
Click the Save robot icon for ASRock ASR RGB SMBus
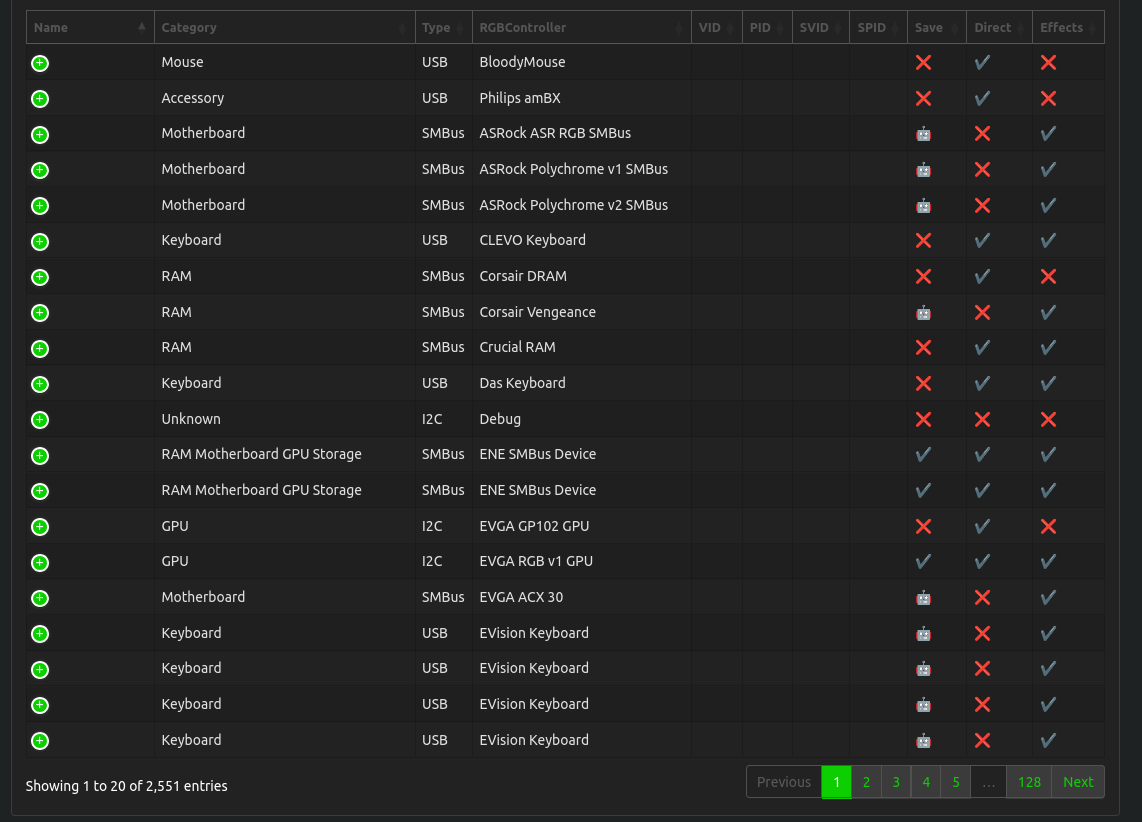(x=924, y=134)
